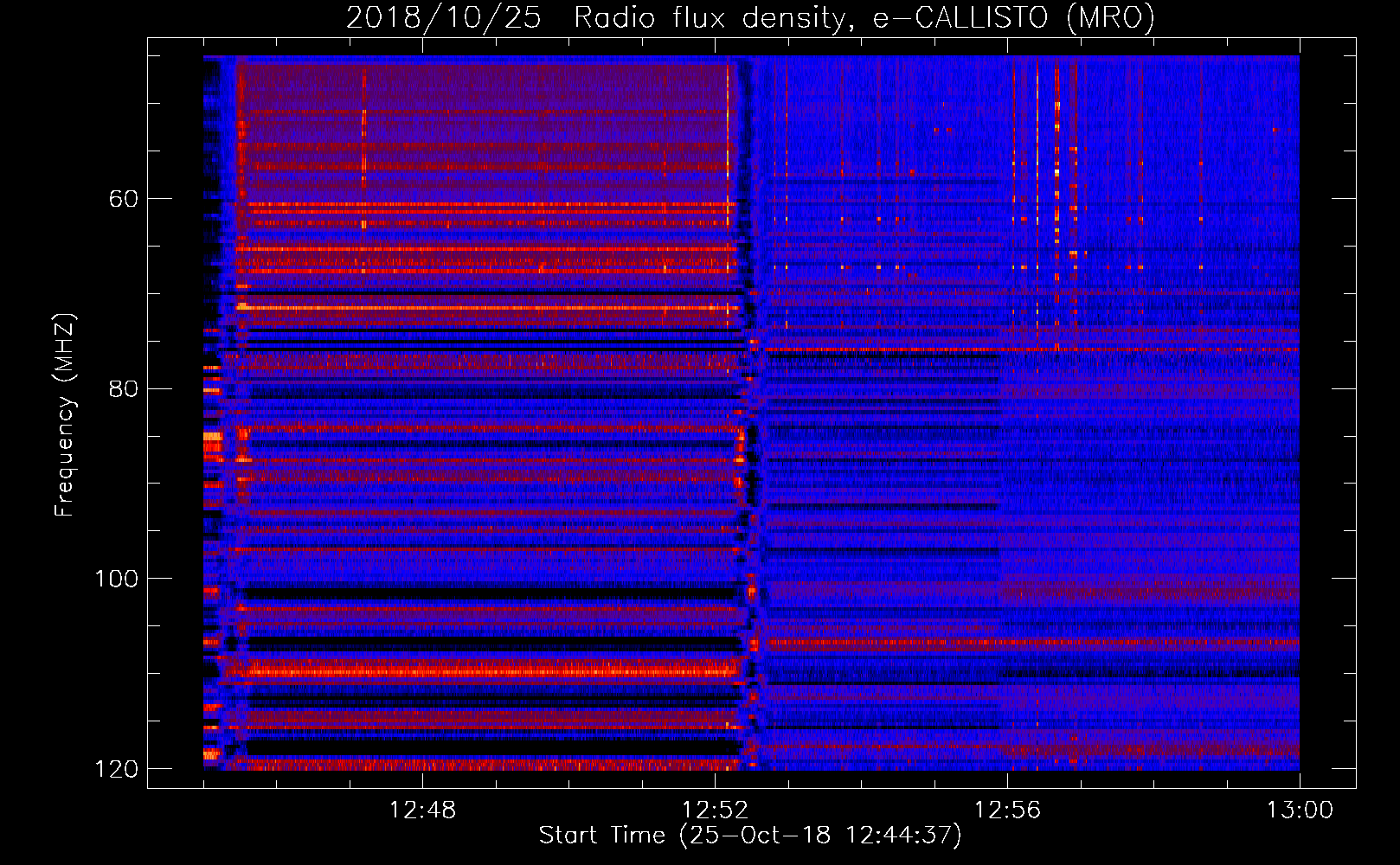Click the "Start Time (25-Oct-18 12:44:37)" label
Viewport: 1400px width, 865px height.
pos(750,836)
